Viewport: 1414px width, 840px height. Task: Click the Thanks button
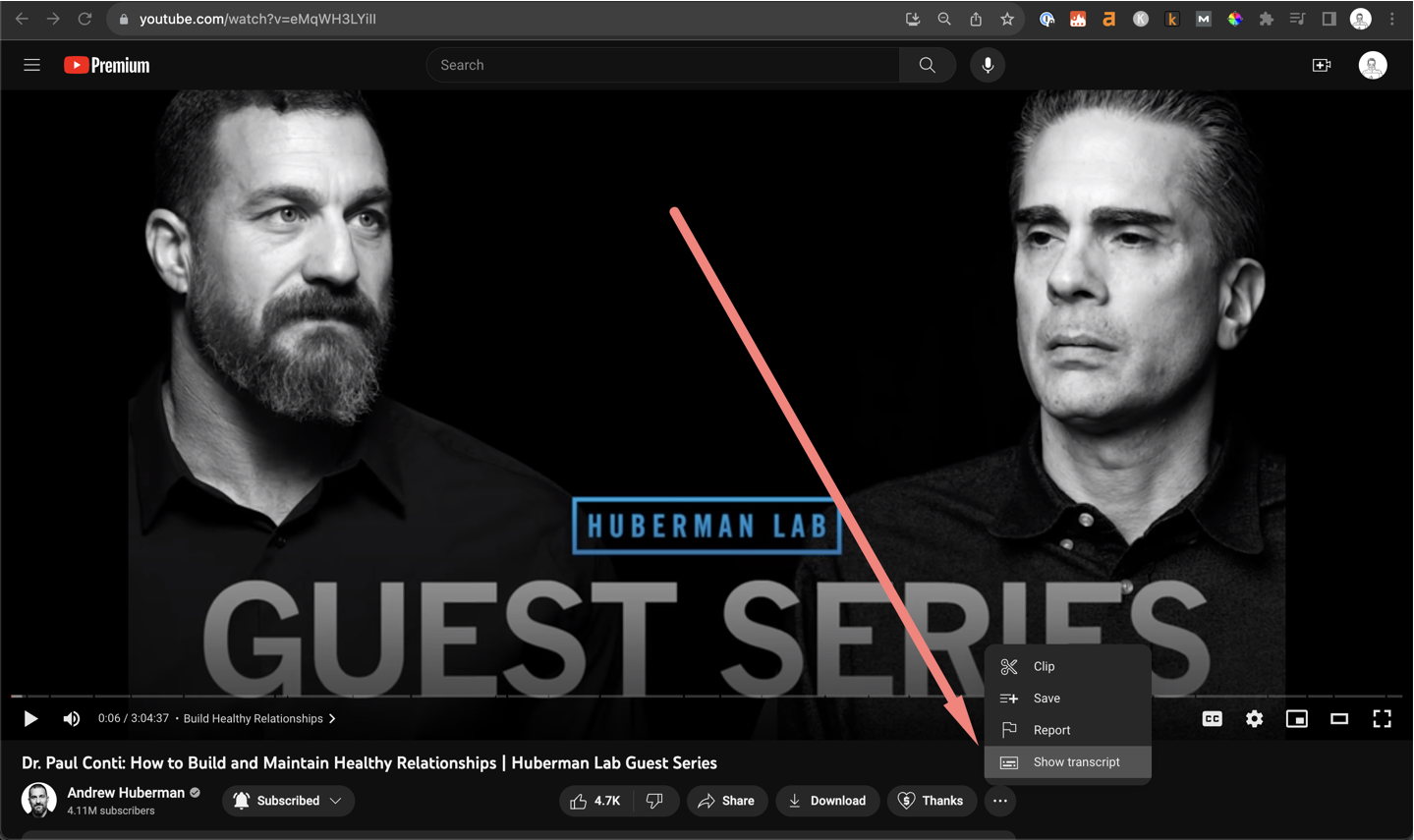click(x=932, y=801)
